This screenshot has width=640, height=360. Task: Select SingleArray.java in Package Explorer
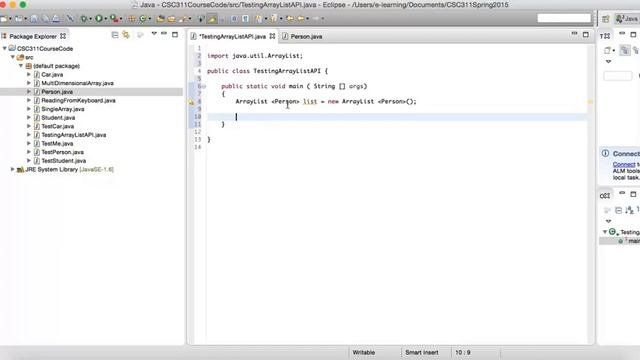pyautogui.click(x=62, y=109)
